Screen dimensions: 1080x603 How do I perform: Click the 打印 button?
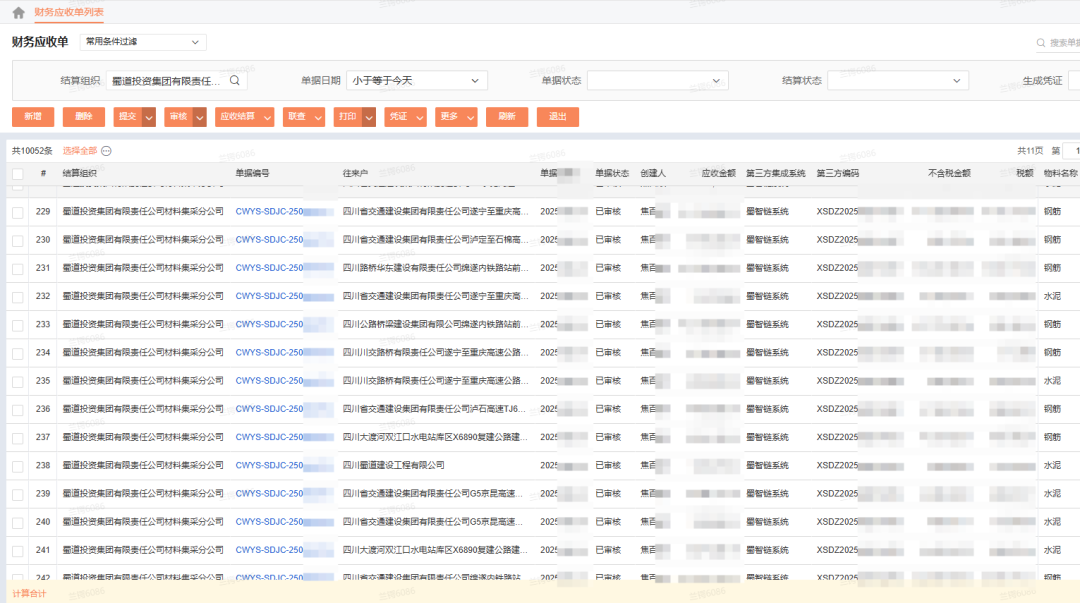pyautogui.click(x=349, y=117)
